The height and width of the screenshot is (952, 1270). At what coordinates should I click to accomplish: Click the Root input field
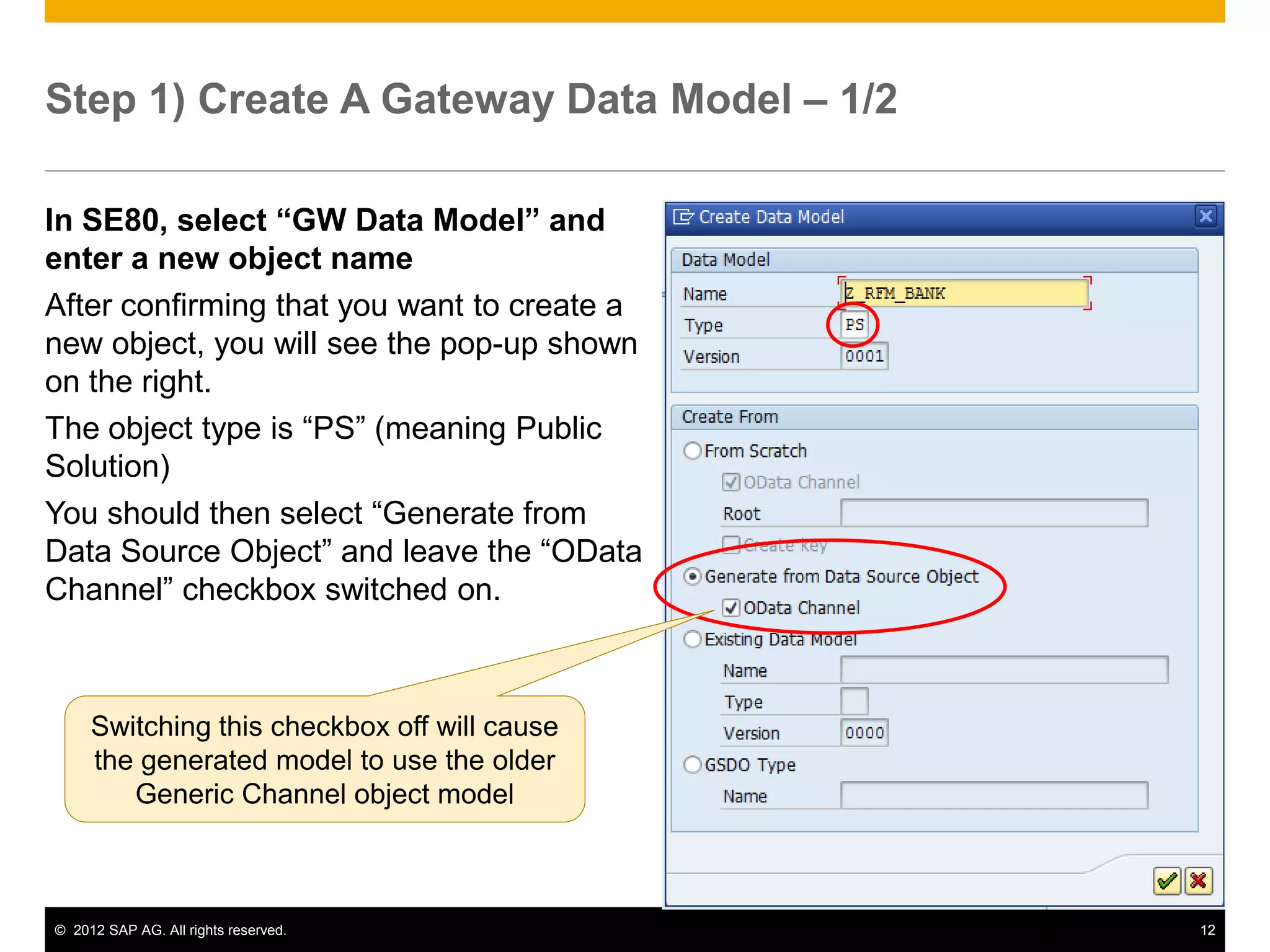point(995,513)
